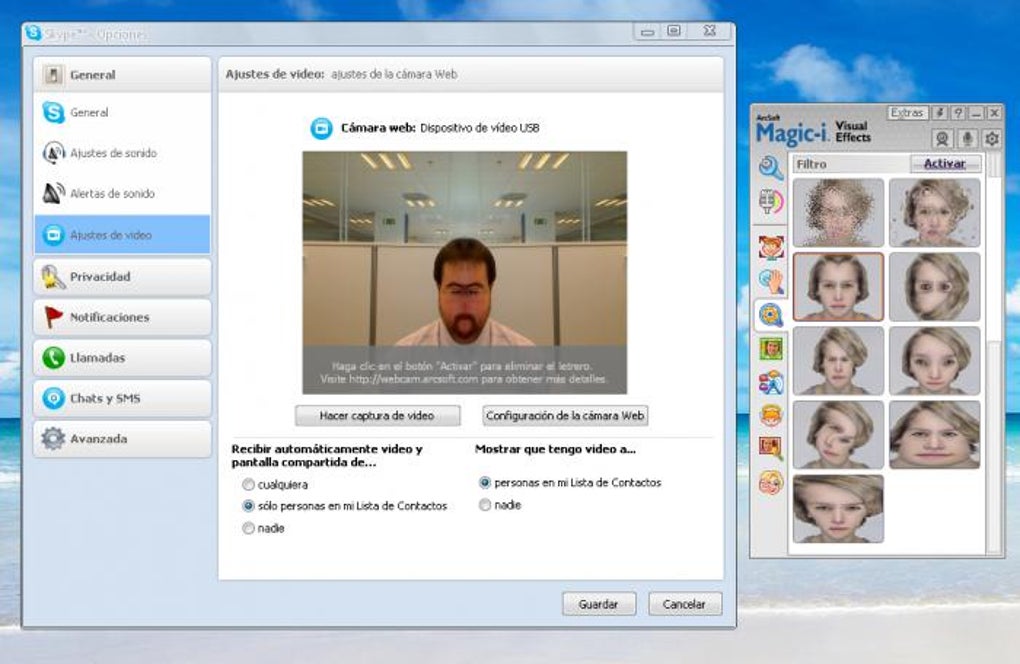1020x664 pixels.
Task: Open Magic-i help question mark button
Action: click(958, 113)
